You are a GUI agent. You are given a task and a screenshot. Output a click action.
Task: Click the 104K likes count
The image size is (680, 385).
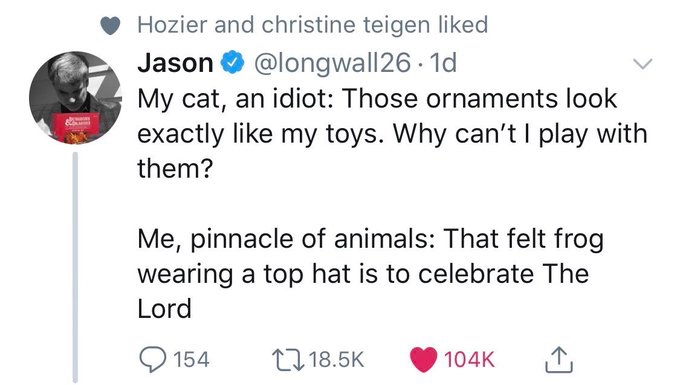[x=469, y=360]
